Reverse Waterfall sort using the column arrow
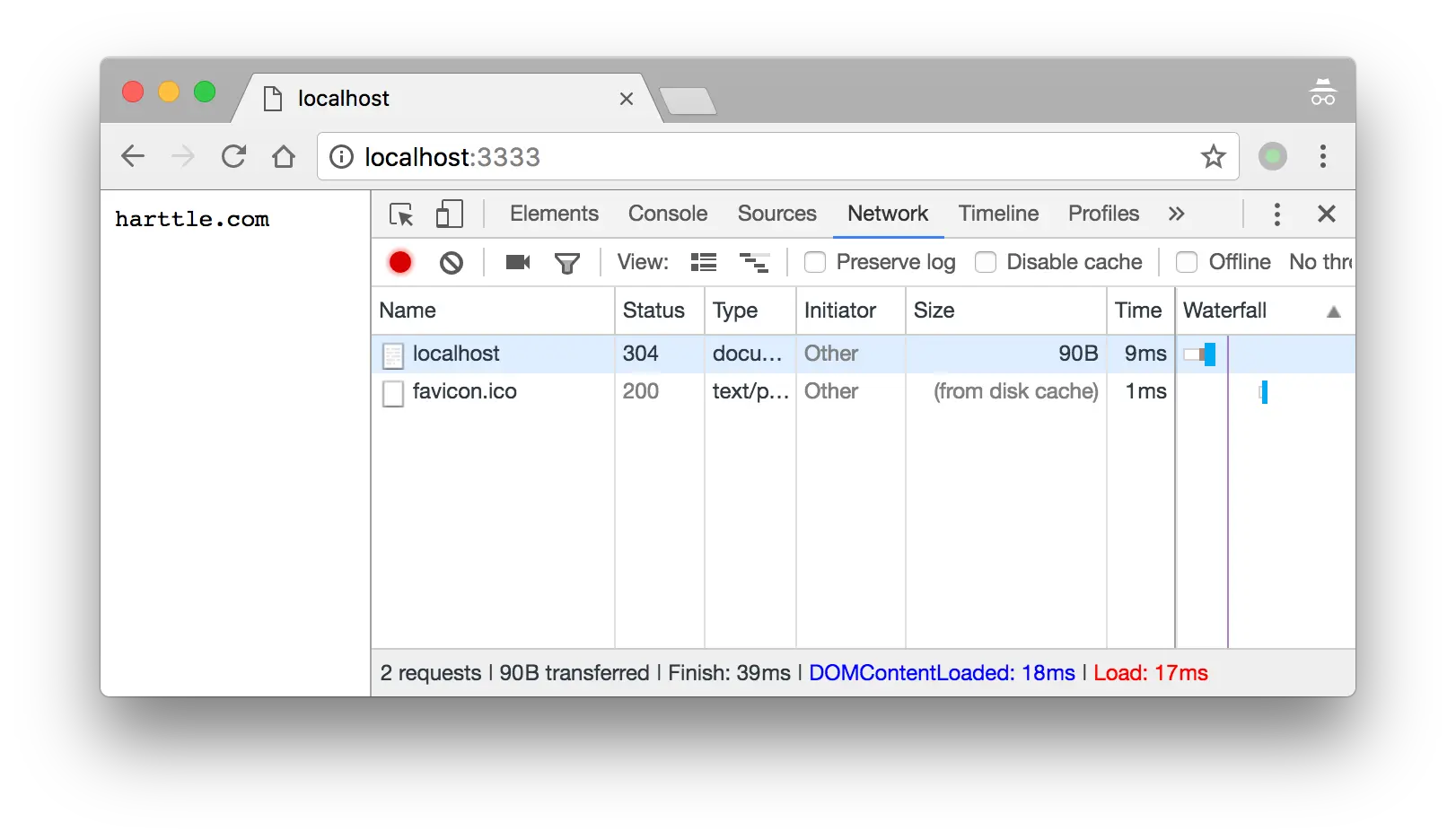Viewport: 1456px width, 840px height. (x=1335, y=311)
